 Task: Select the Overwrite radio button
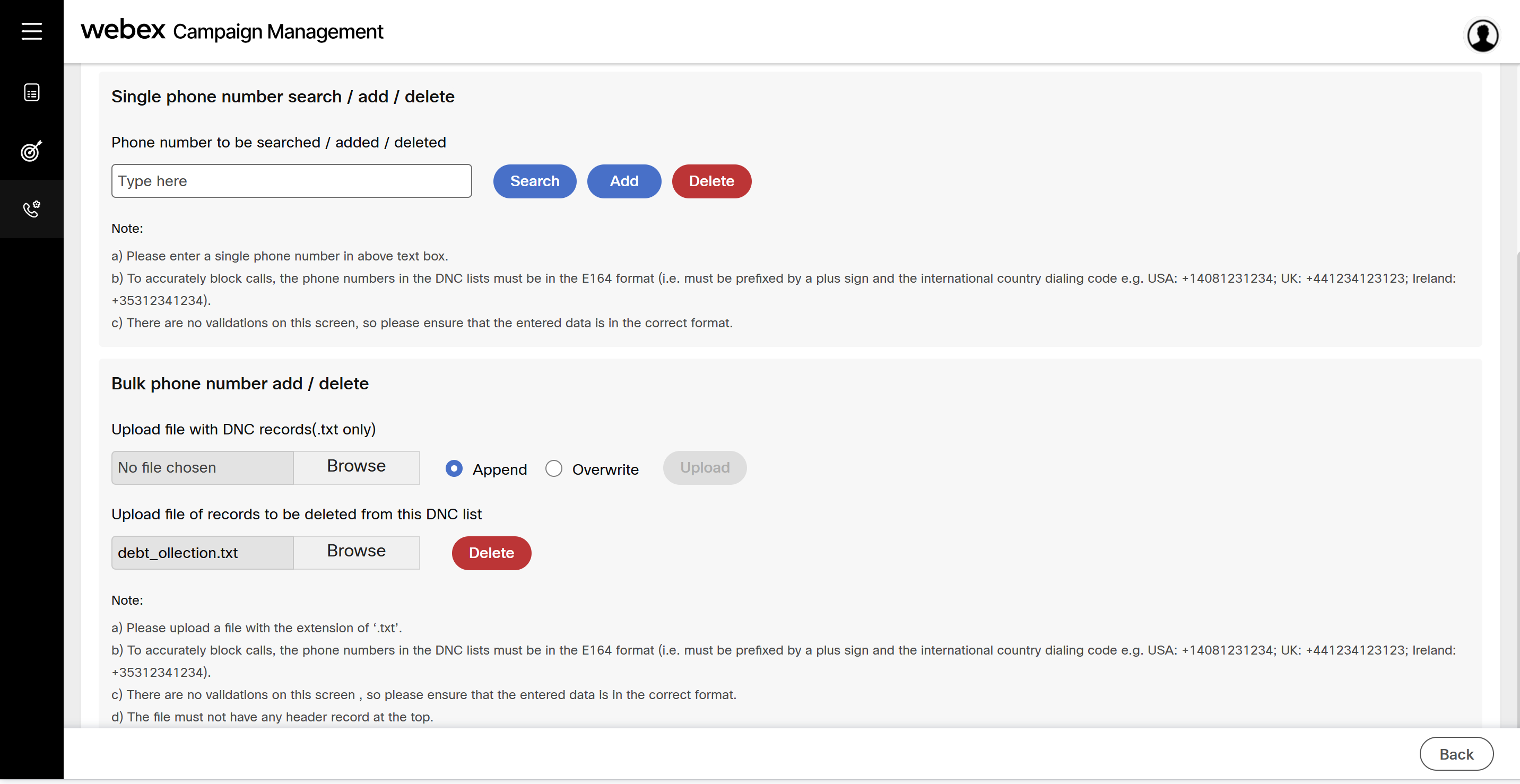click(x=553, y=468)
